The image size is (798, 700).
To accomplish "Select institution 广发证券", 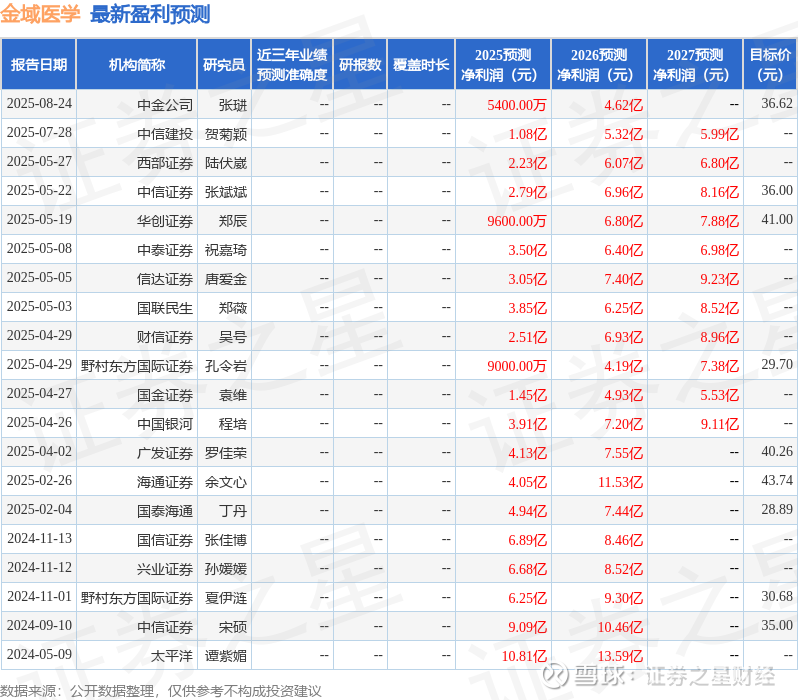I will [165, 453].
